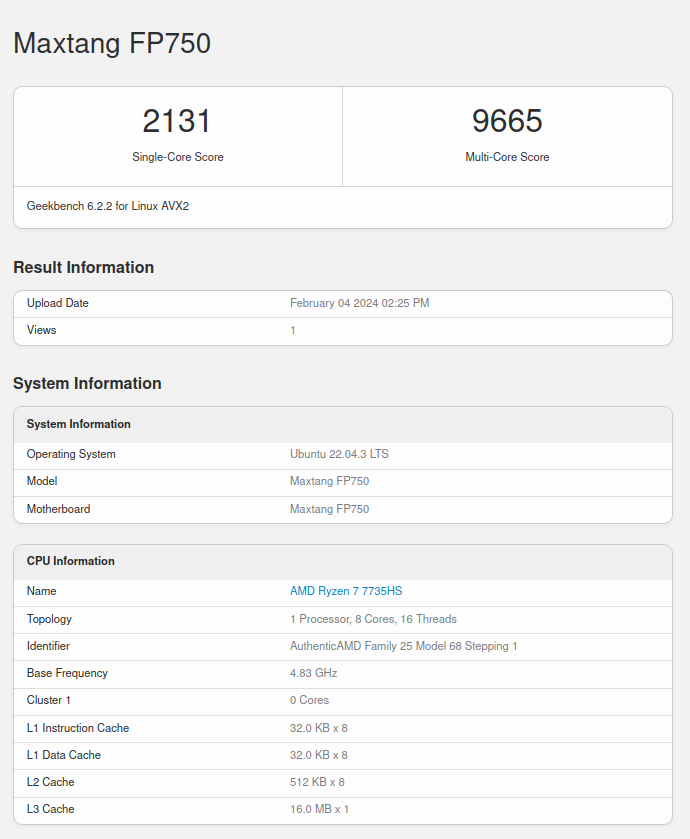Click the L1 Instruction Cache label
Viewport: 690px width, 839px height.
(78, 728)
